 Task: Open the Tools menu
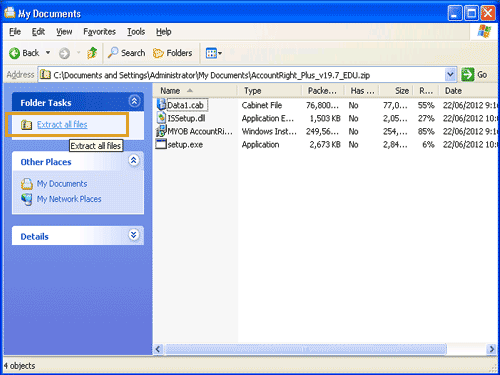point(136,32)
